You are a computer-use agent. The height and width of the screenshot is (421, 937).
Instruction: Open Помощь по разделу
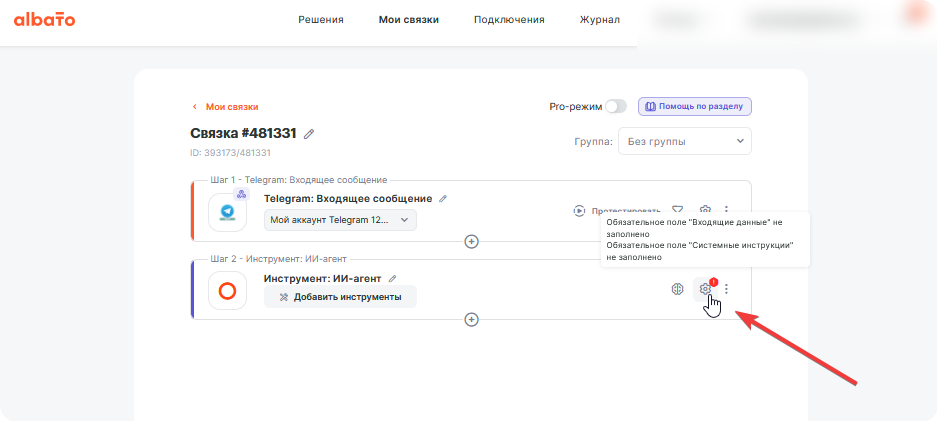pos(694,106)
